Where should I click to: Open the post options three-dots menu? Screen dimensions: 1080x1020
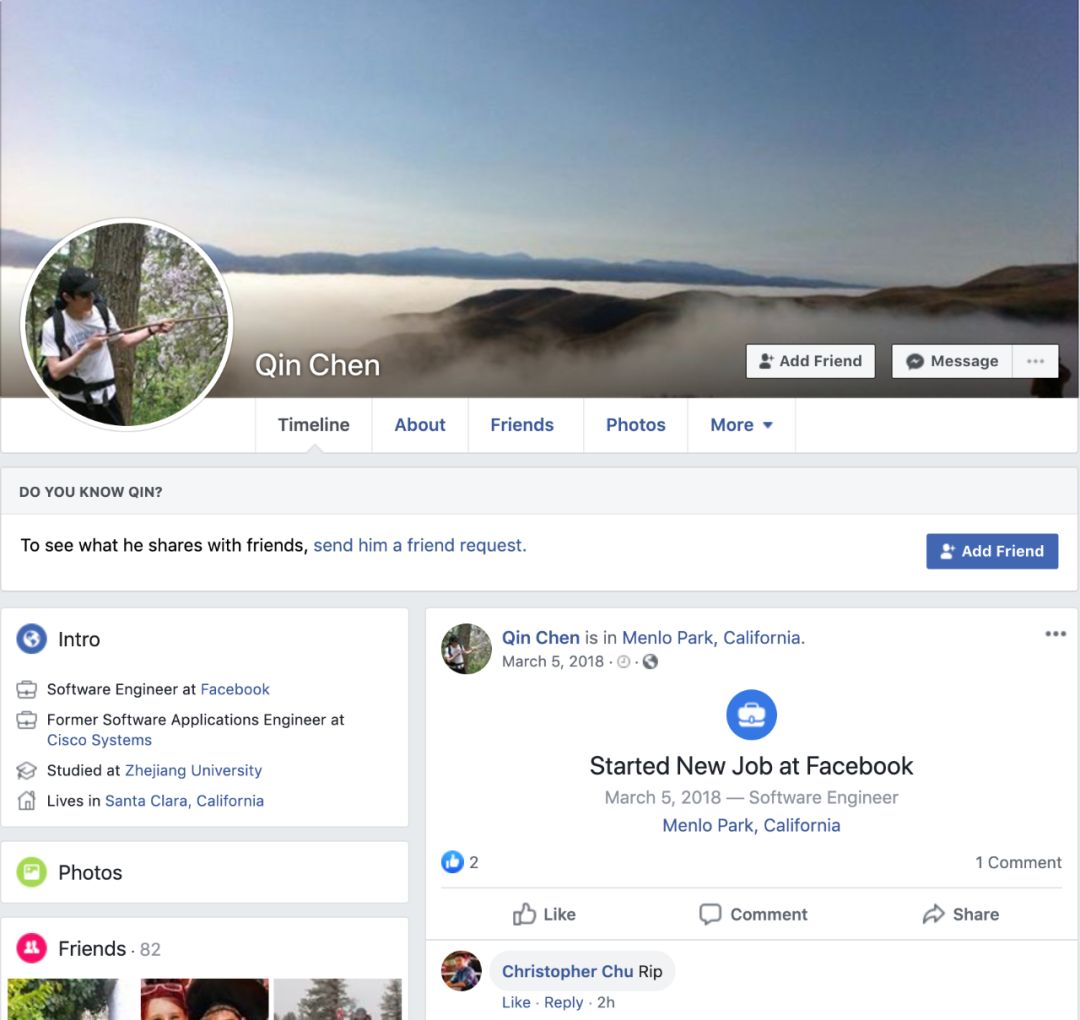click(x=1055, y=634)
